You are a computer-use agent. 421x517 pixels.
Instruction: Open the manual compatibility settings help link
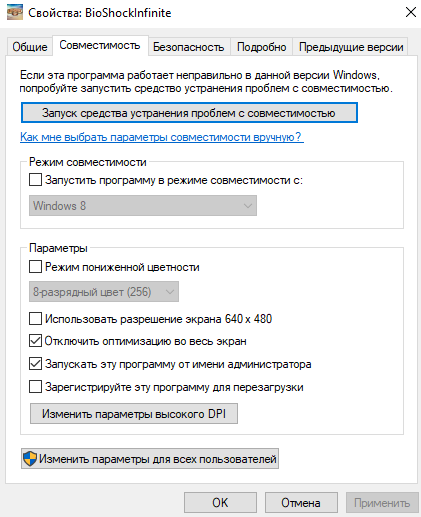point(162,137)
